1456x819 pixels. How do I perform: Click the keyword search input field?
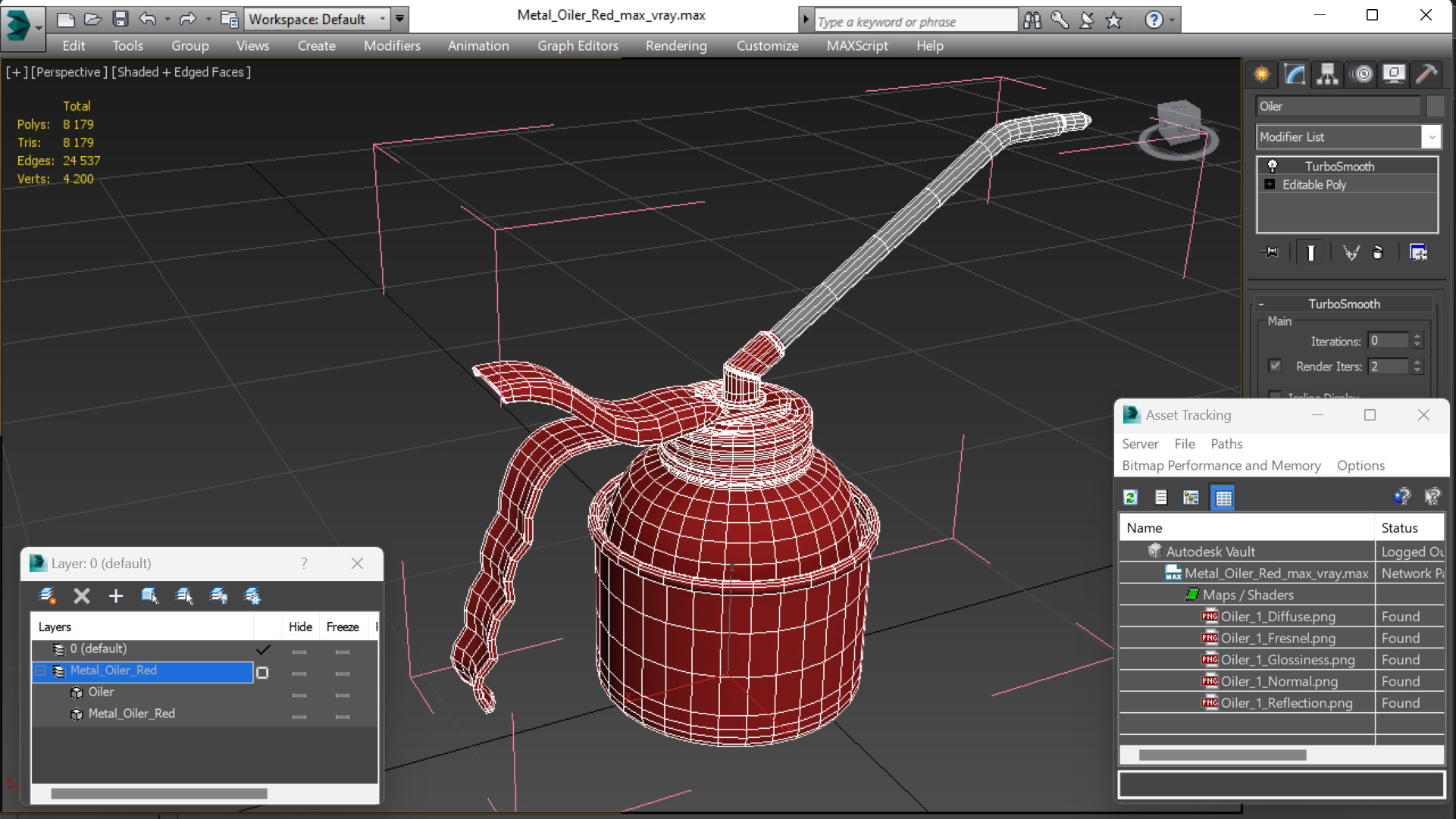[x=916, y=21]
